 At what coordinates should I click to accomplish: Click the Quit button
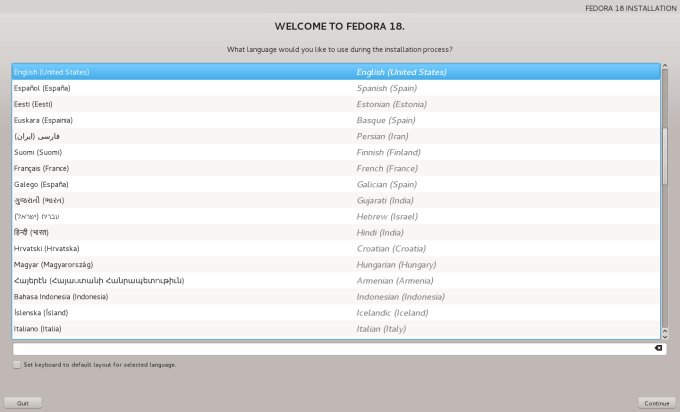coord(23,403)
